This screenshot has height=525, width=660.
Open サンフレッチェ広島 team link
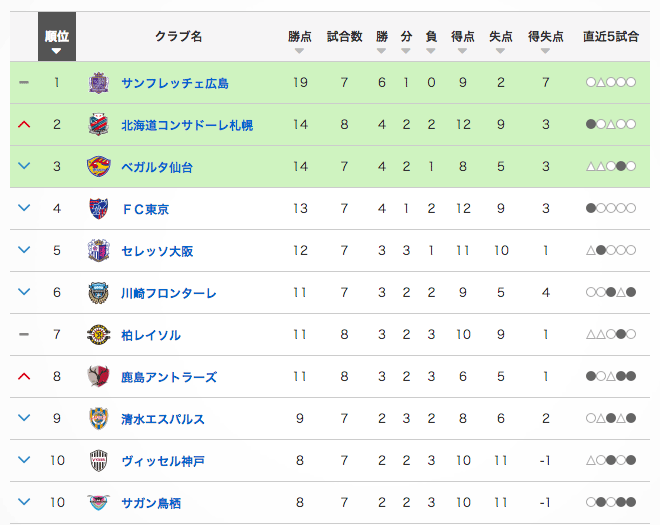tap(174, 83)
